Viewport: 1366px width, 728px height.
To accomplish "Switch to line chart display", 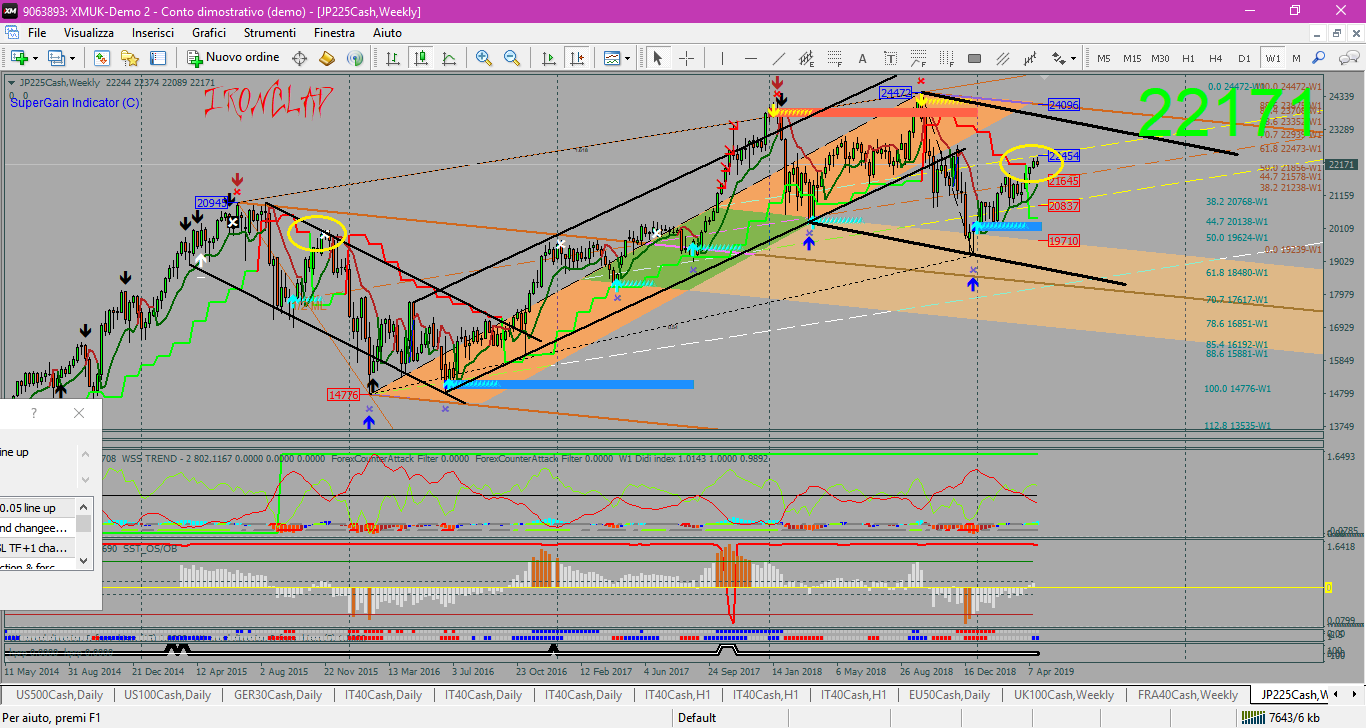I will [x=449, y=58].
